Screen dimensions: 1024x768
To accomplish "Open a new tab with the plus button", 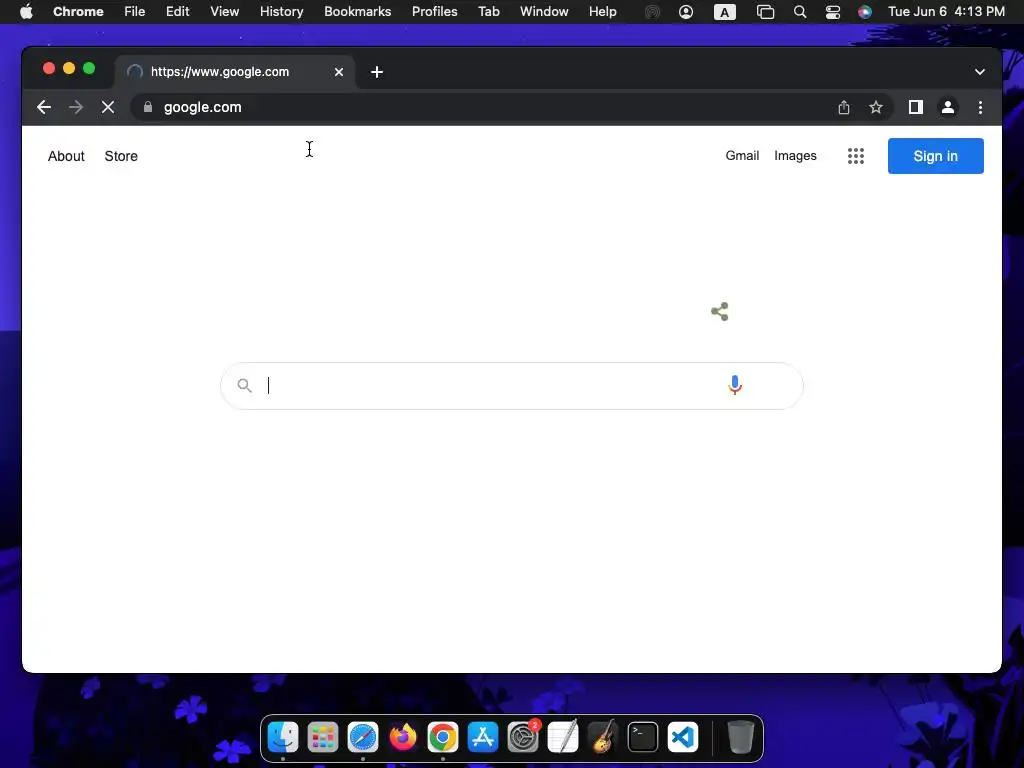I will click(377, 72).
